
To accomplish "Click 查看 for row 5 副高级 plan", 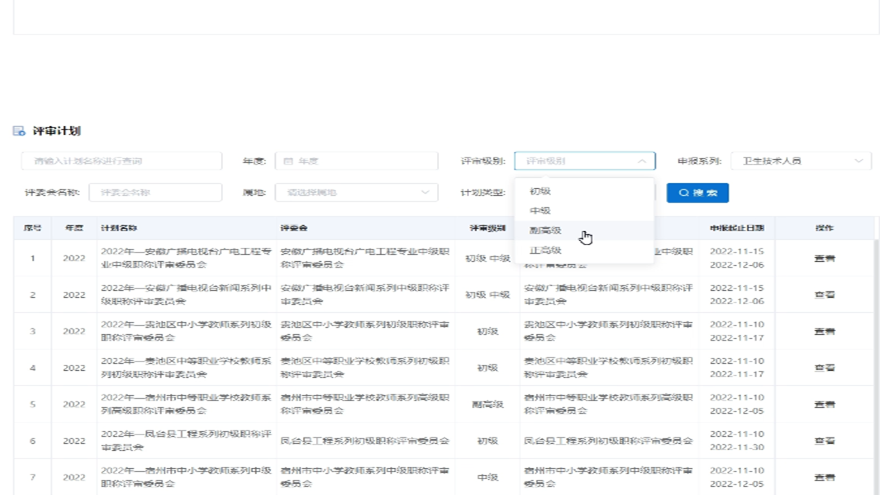I will [x=824, y=404].
